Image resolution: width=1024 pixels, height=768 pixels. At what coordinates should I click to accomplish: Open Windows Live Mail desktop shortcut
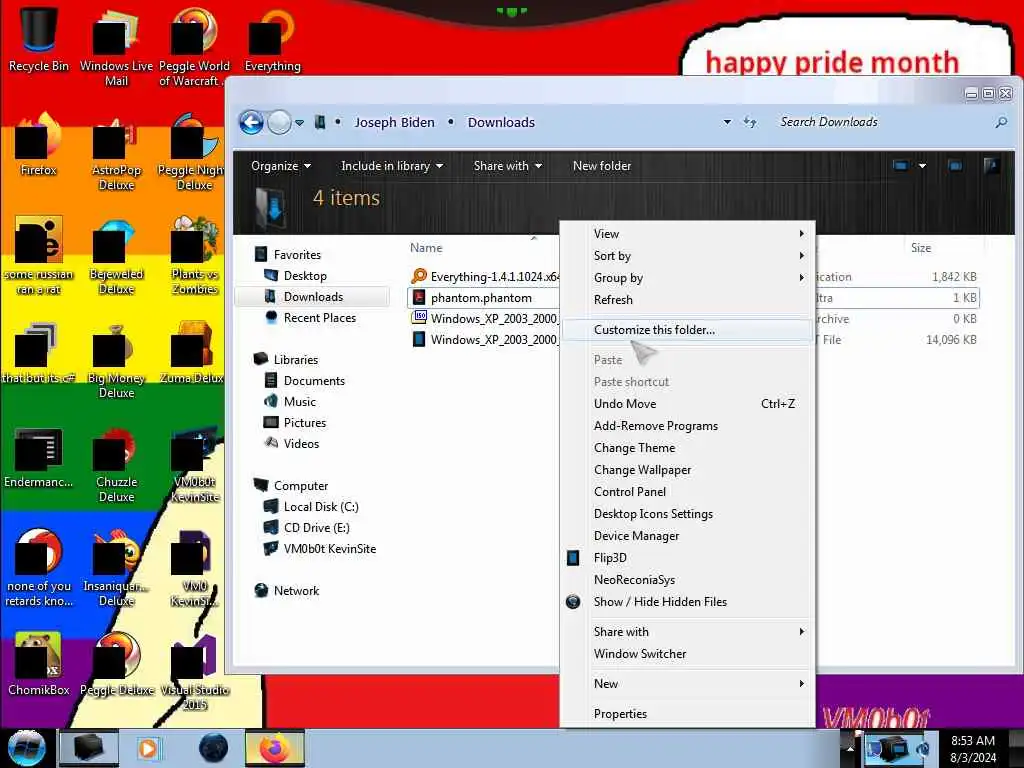point(116,46)
